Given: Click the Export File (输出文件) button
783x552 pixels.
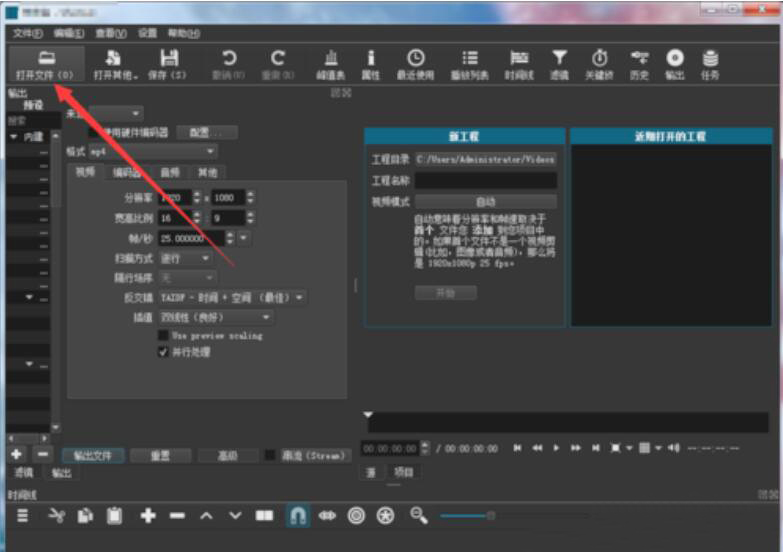Looking at the screenshot, I should (x=93, y=455).
